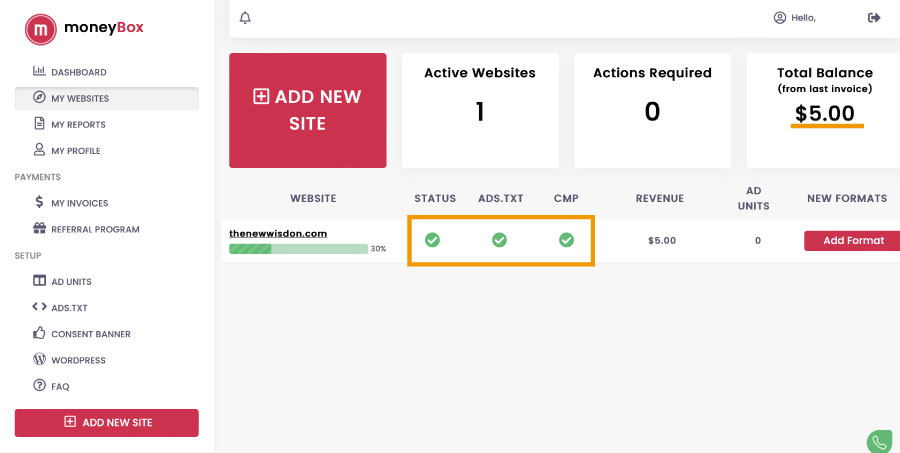Click the Consent Banner thumbs-up icon
900x453 pixels.
pyautogui.click(x=39, y=333)
